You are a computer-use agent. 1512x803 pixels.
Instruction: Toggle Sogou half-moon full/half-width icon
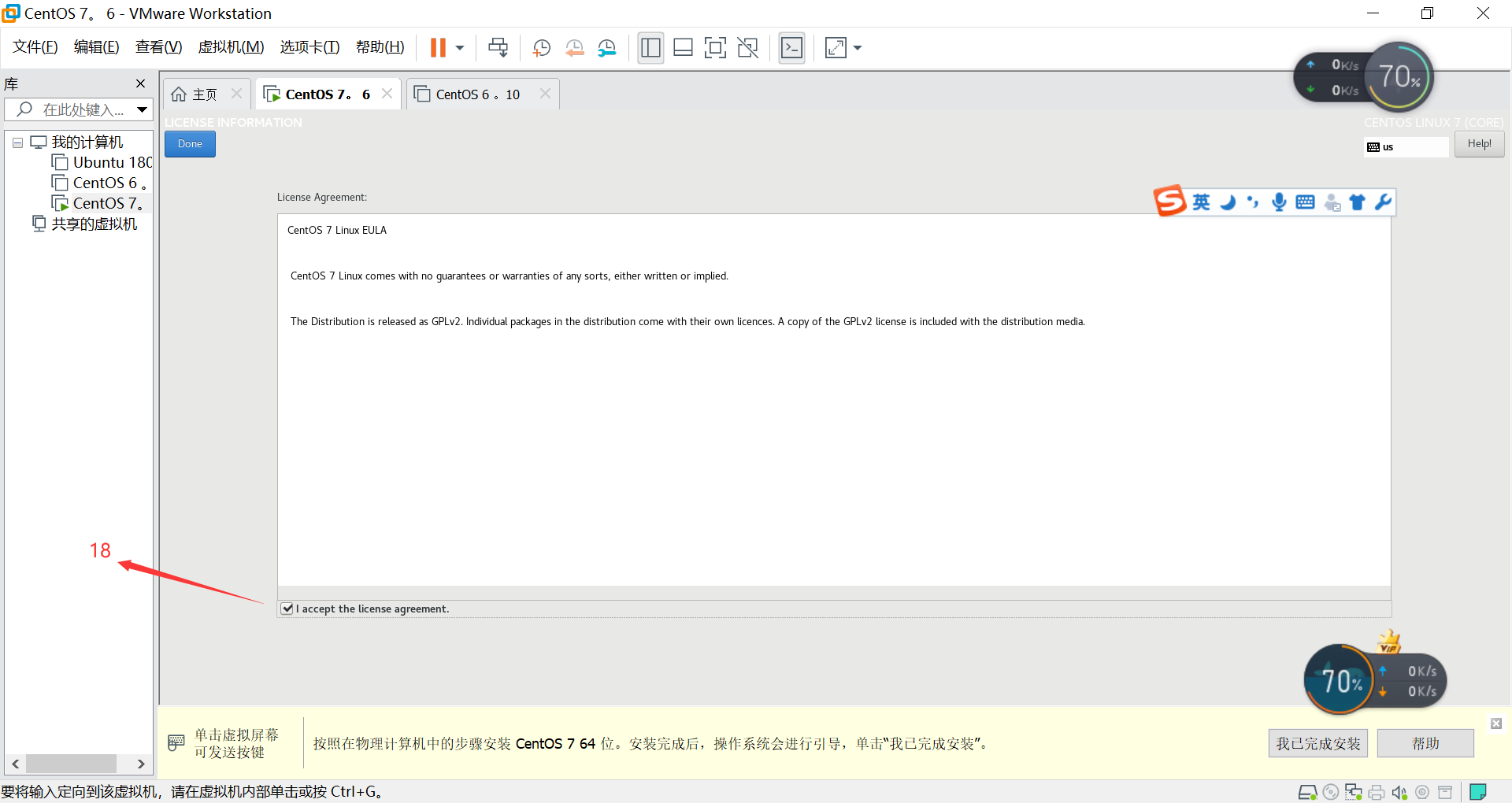[x=1228, y=202]
